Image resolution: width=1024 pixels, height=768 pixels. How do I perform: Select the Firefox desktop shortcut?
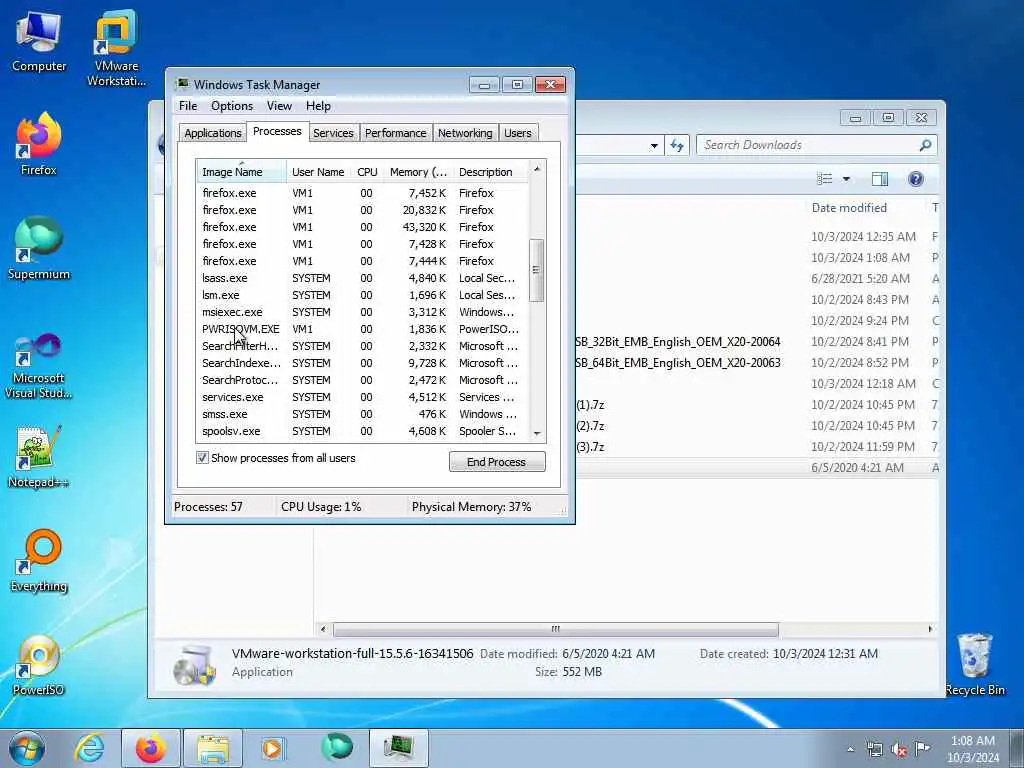(39, 144)
